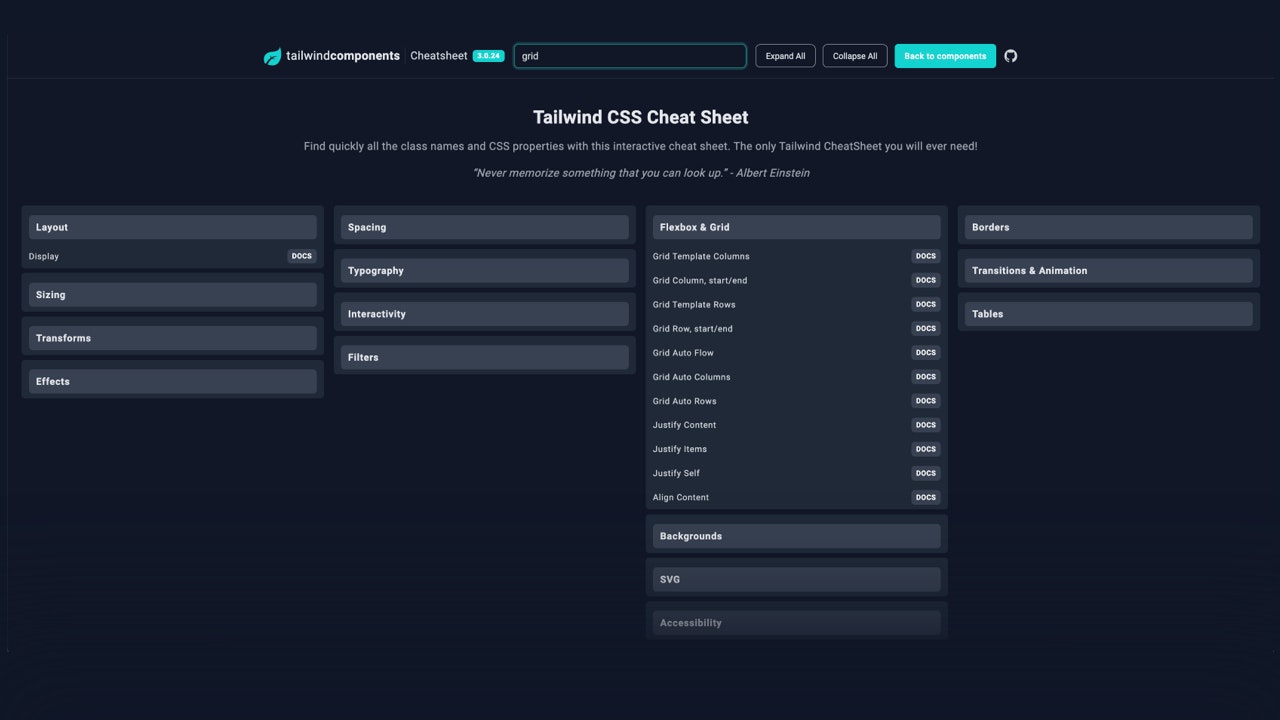The image size is (1280, 720).
Task: Click the Expand All button
Action: tap(786, 56)
